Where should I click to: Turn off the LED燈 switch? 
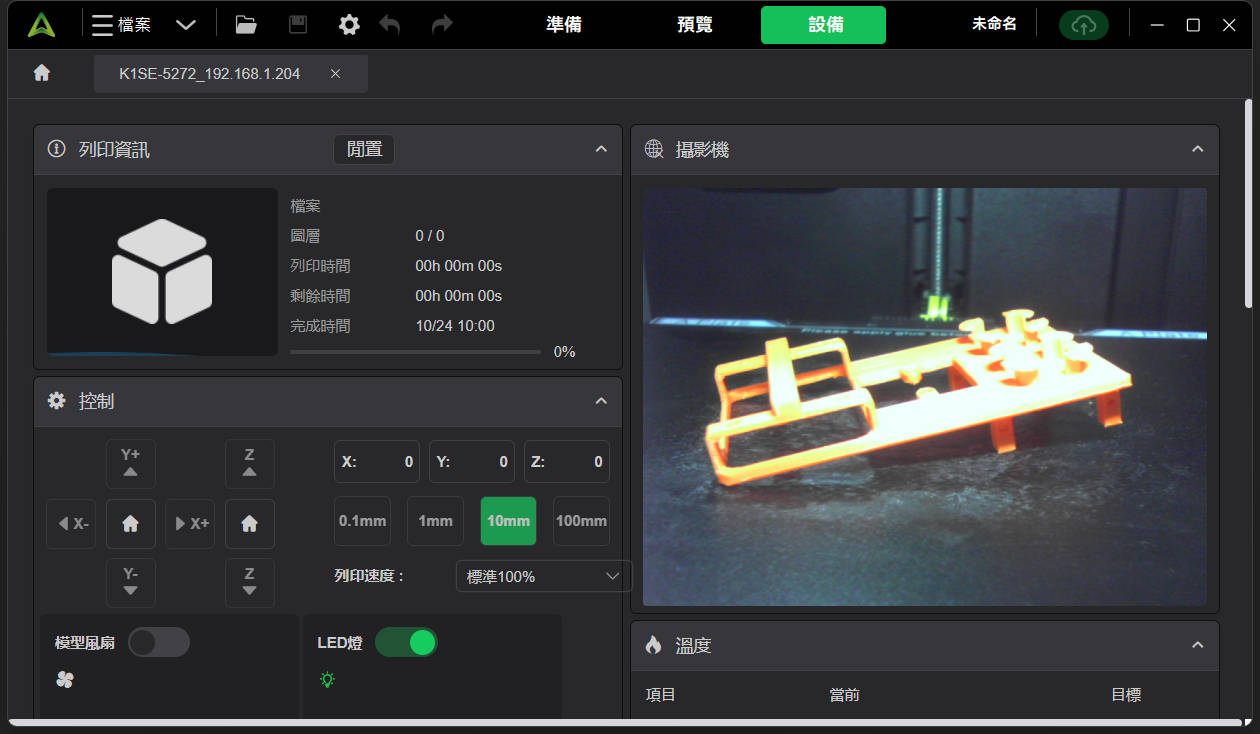(406, 642)
